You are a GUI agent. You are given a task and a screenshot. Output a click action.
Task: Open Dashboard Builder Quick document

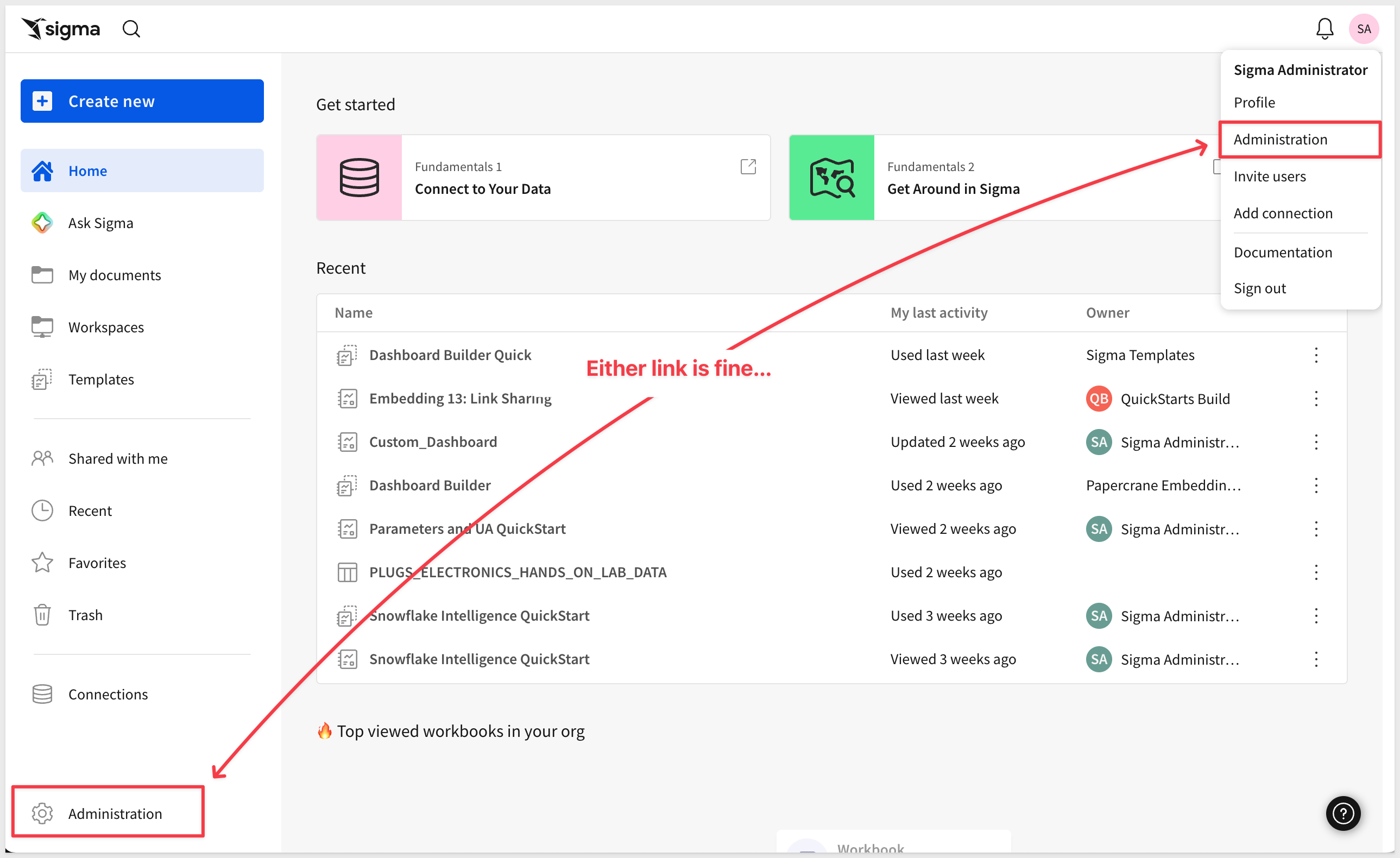[450, 355]
